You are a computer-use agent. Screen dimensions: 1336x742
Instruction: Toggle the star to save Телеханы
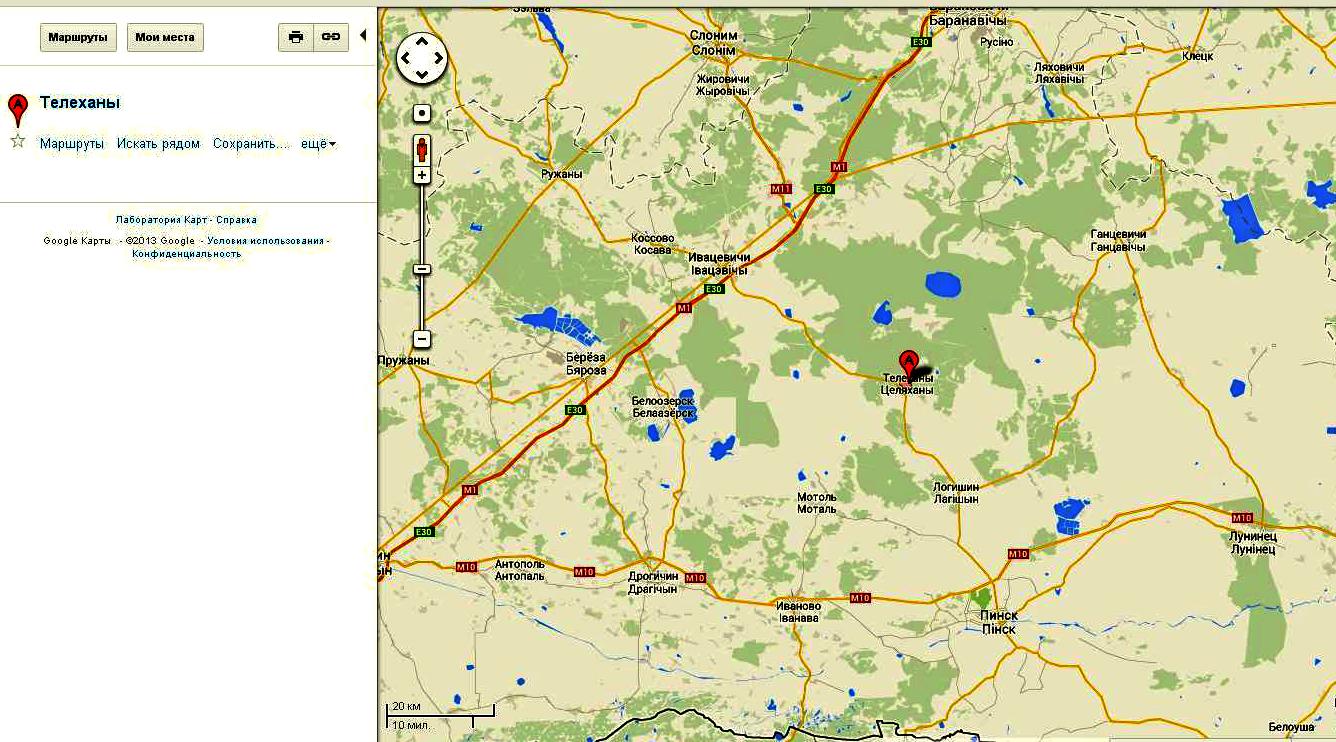tap(17, 142)
